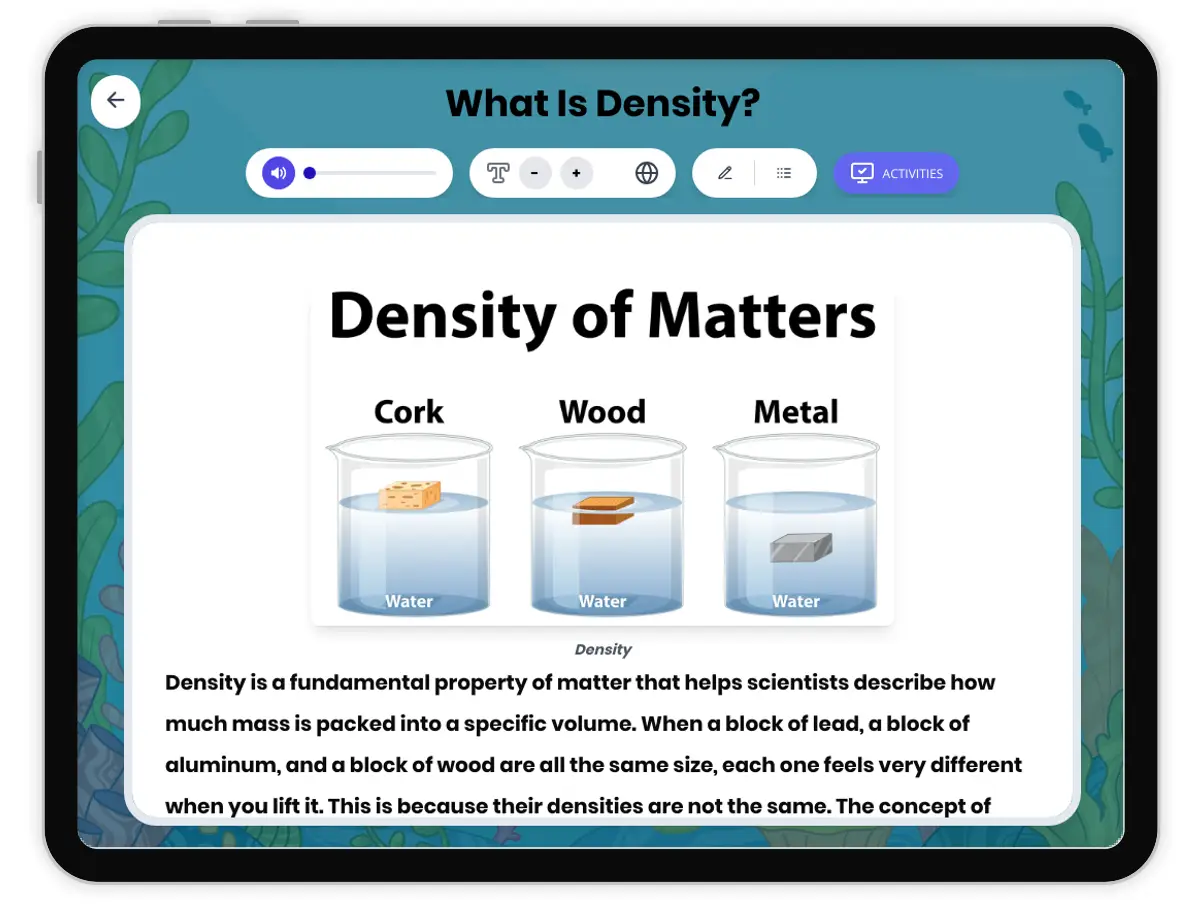
Task: Click the audio slider handle dot
Action: pyautogui.click(x=310, y=173)
